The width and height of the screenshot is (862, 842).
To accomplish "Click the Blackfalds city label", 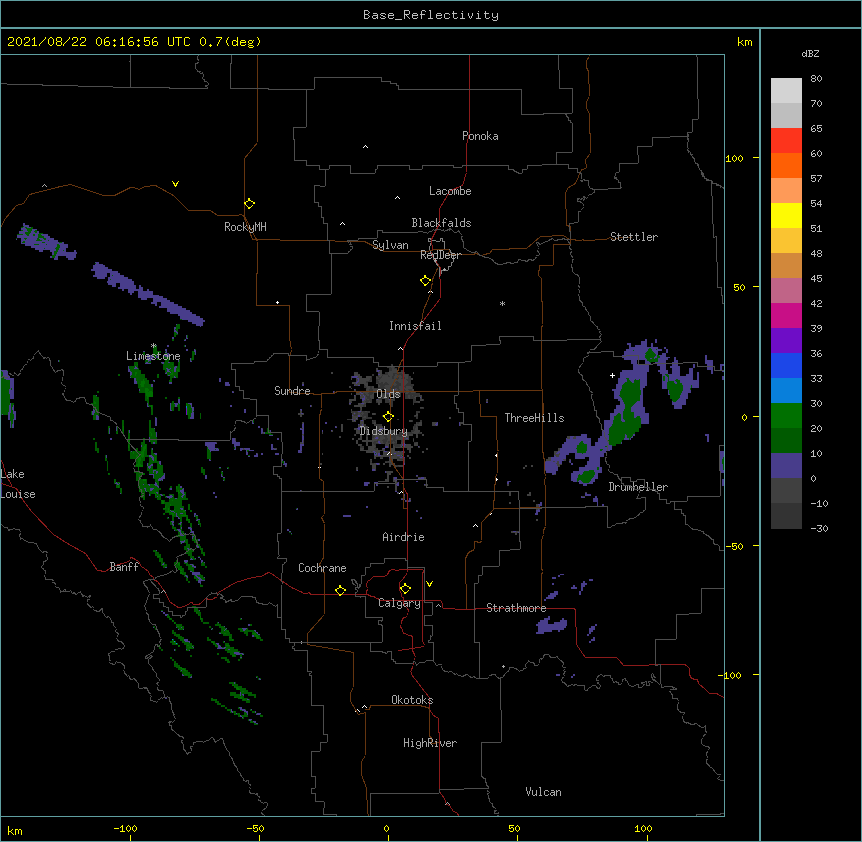I will pos(441,223).
